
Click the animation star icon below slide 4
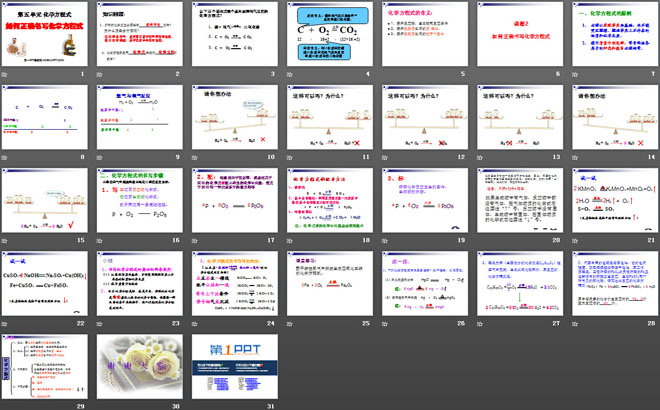290,75
